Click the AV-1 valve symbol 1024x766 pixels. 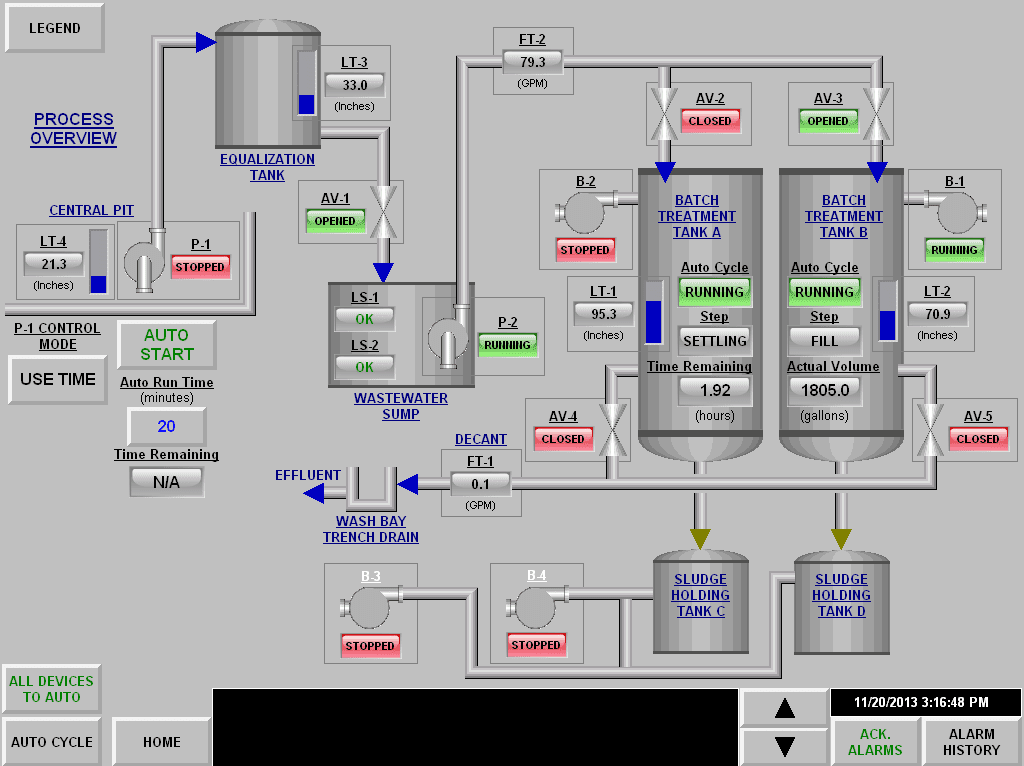(383, 212)
